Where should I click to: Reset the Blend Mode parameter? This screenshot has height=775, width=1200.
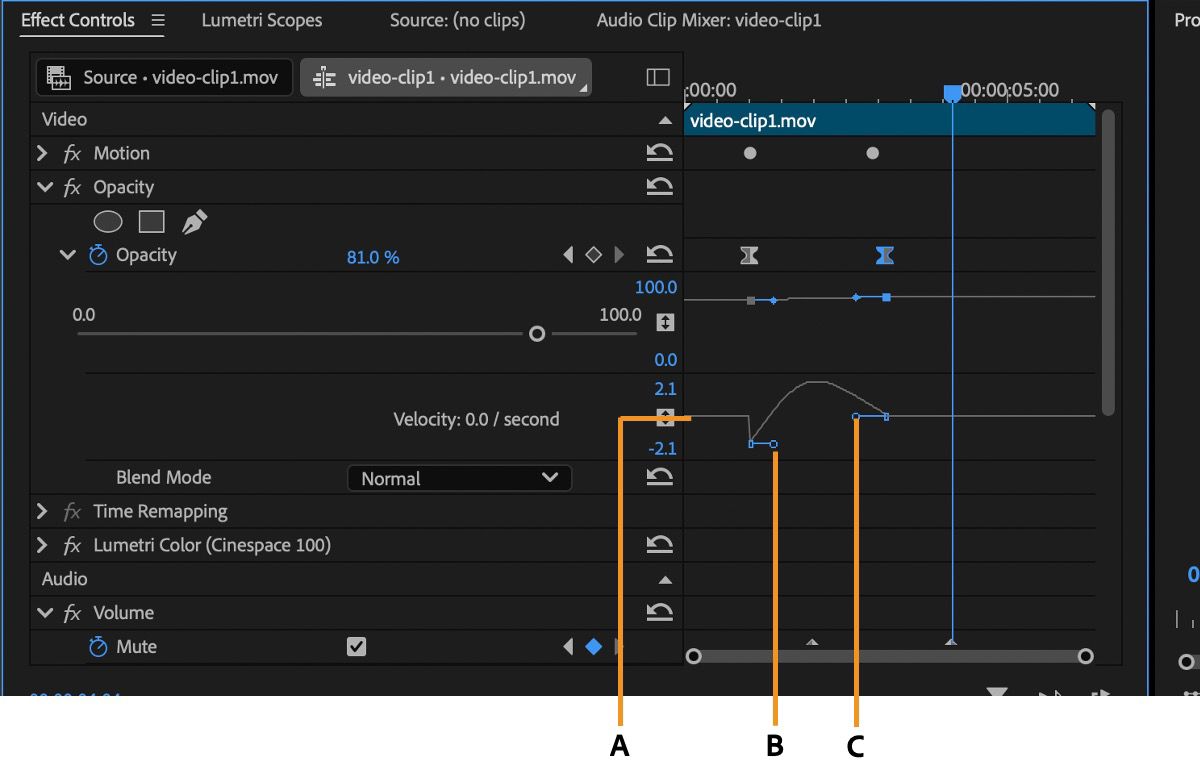659,477
